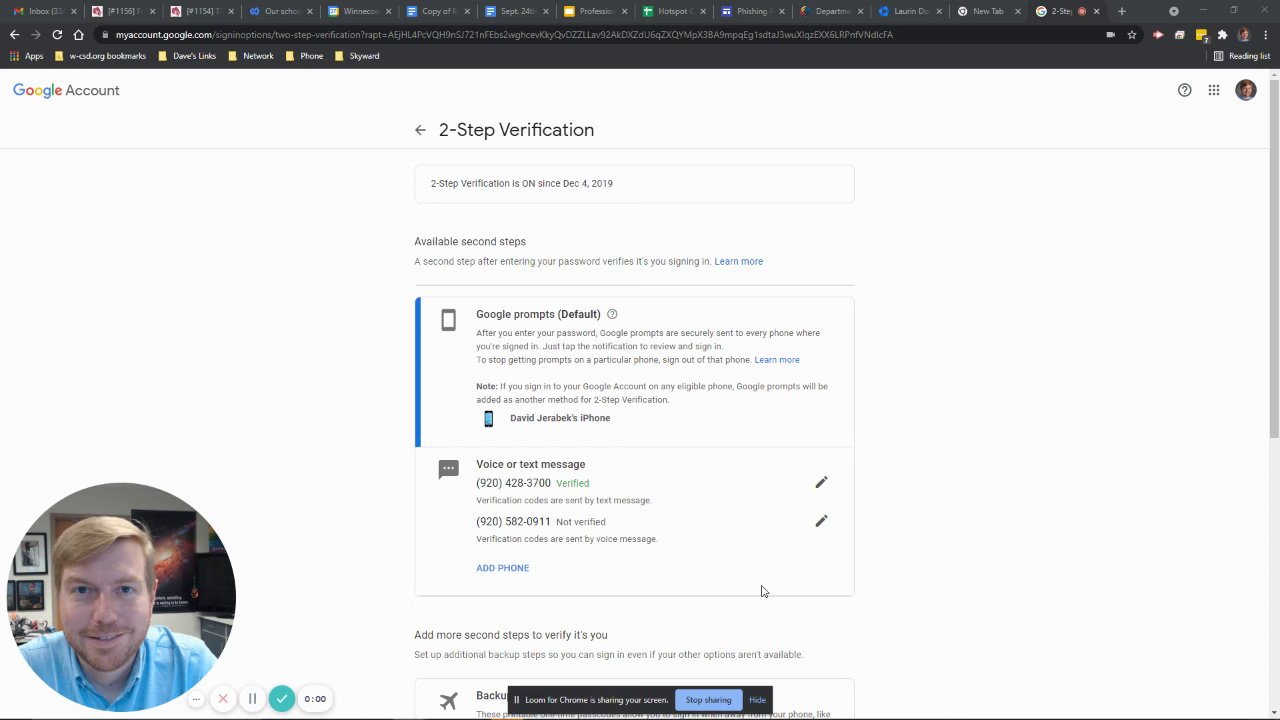
Task: Click the Available second steps heading
Action: (470, 242)
